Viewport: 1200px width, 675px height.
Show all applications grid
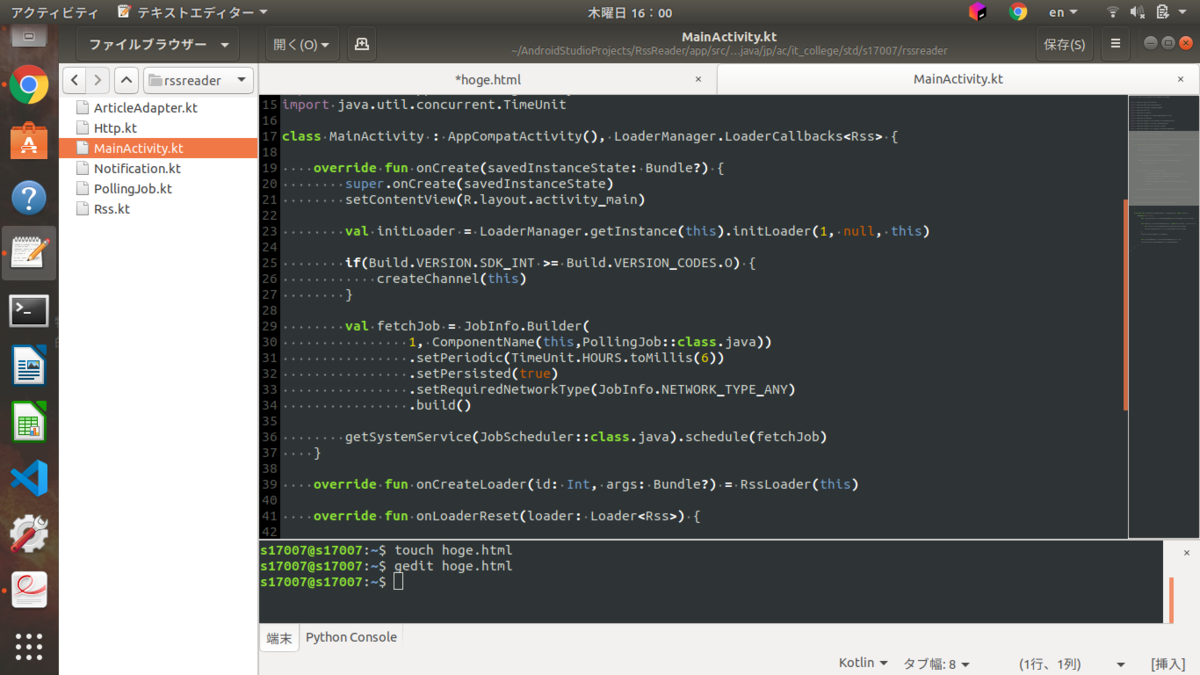[x=29, y=646]
